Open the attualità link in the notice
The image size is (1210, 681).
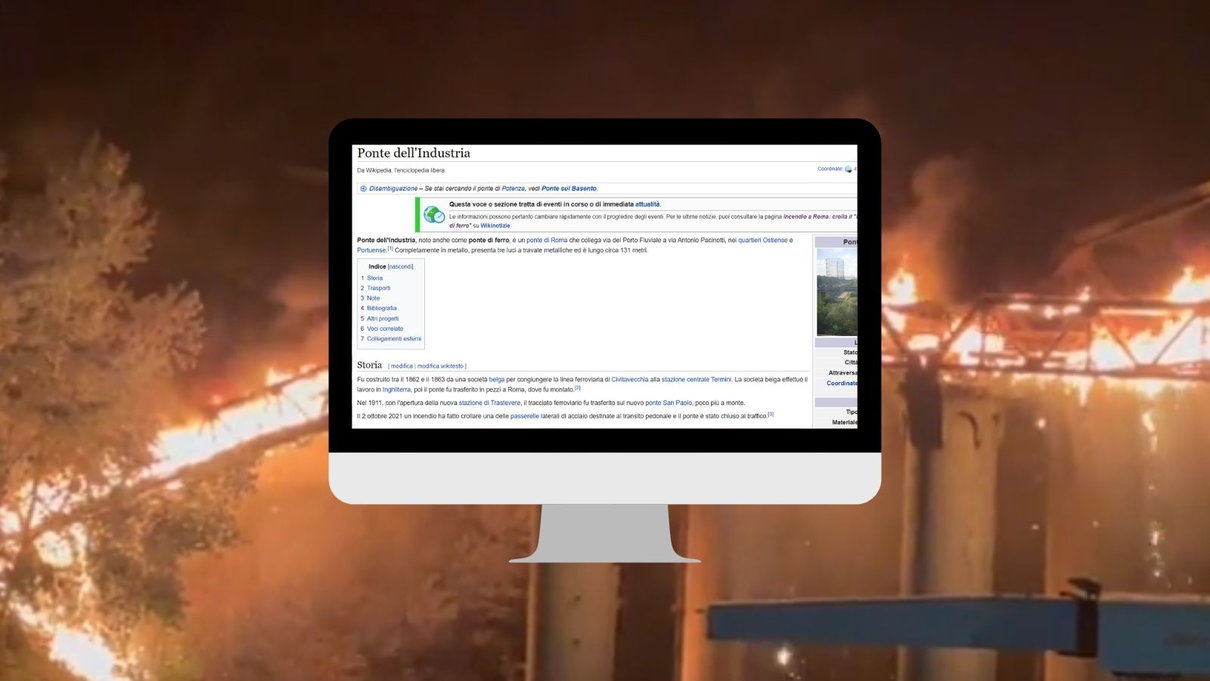pos(648,204)
